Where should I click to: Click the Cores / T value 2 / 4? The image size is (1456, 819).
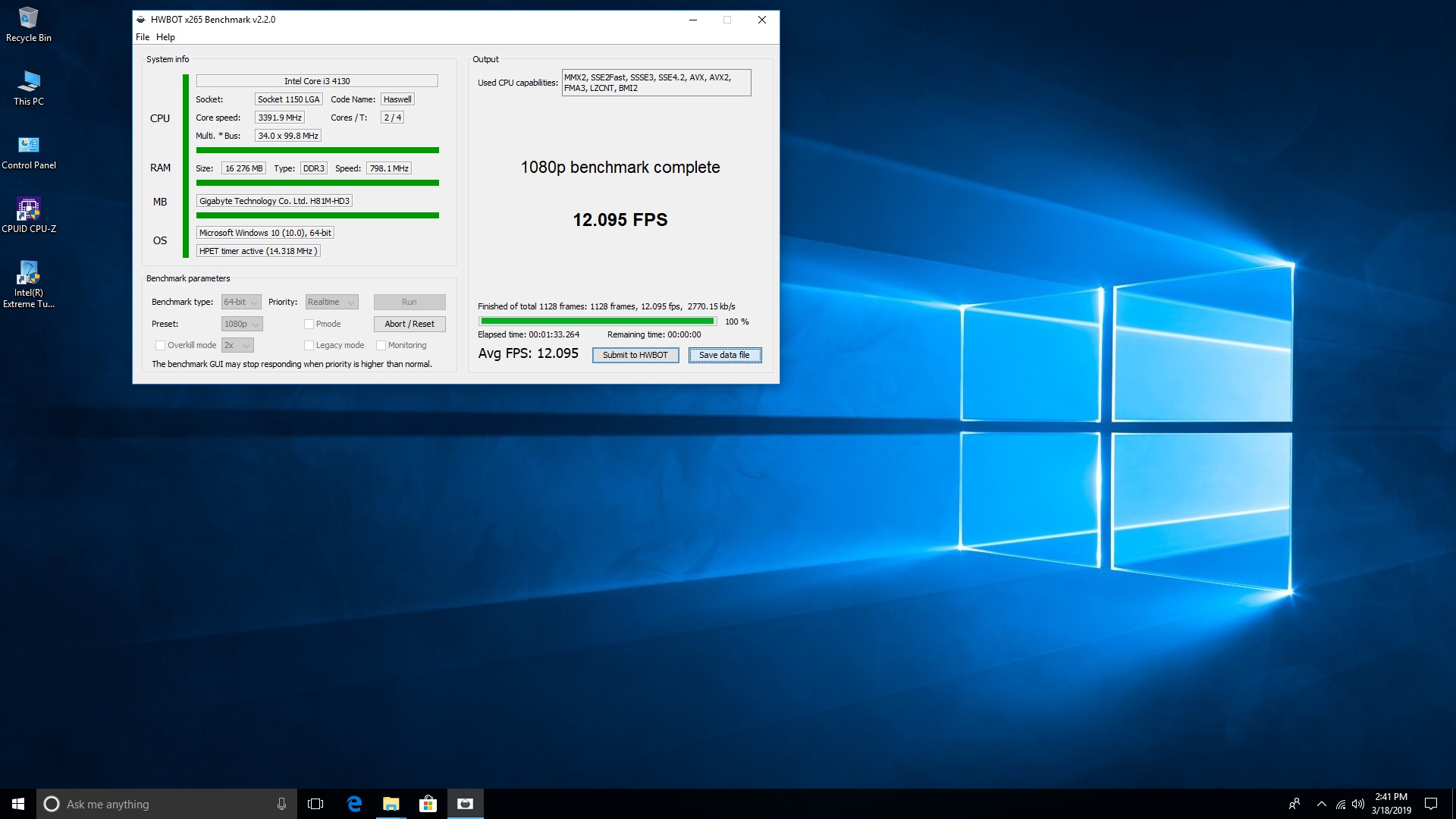click(393, 118)
